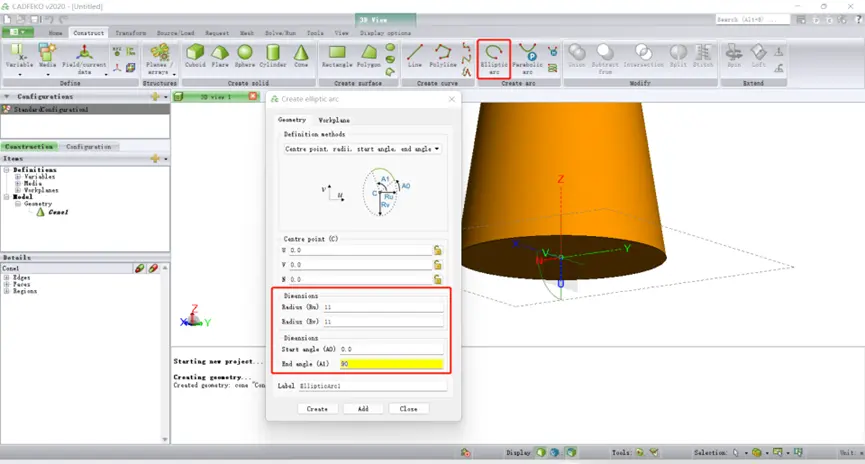This screenshot has width=865, height=464.
Task: Switch to Workplane tab in dialog
Action: [x=334, y=120]
